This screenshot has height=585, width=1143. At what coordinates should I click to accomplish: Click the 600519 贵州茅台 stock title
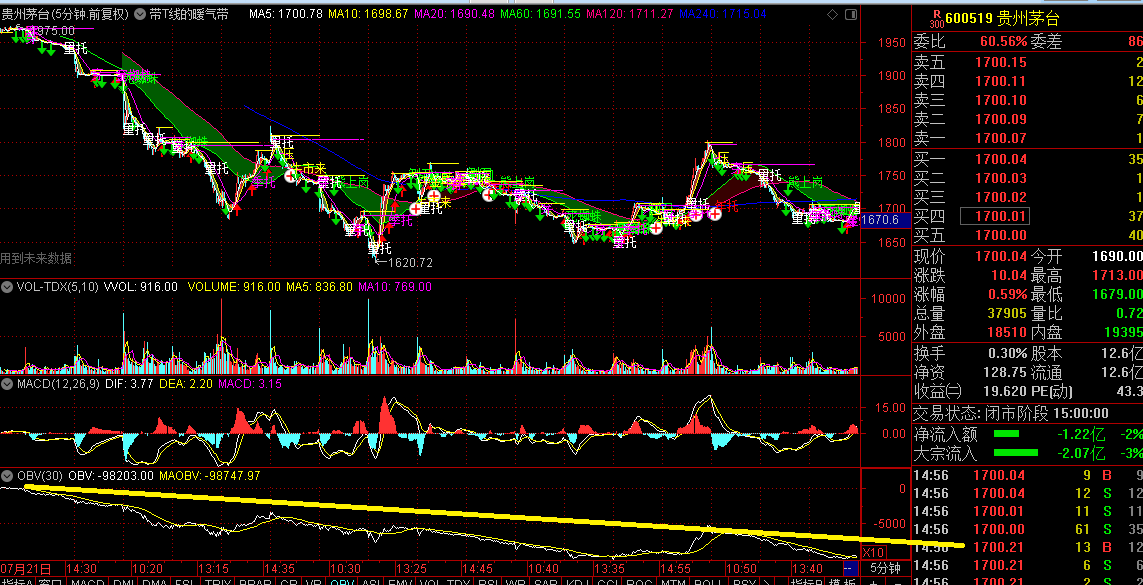coord(1002,19)
